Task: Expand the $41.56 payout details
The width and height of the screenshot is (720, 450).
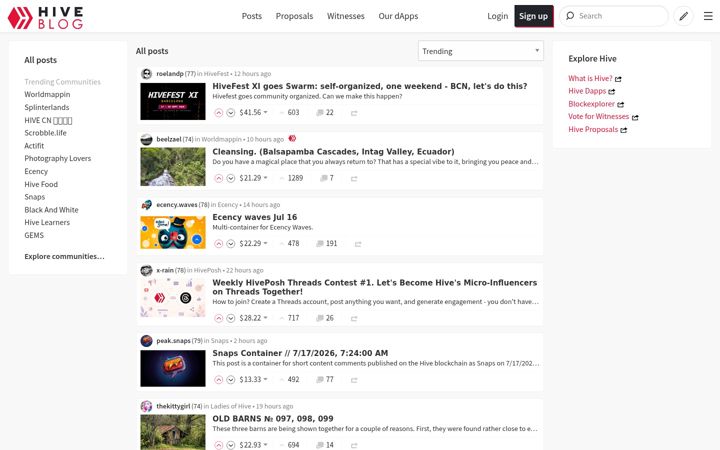Action: [253, 112]
